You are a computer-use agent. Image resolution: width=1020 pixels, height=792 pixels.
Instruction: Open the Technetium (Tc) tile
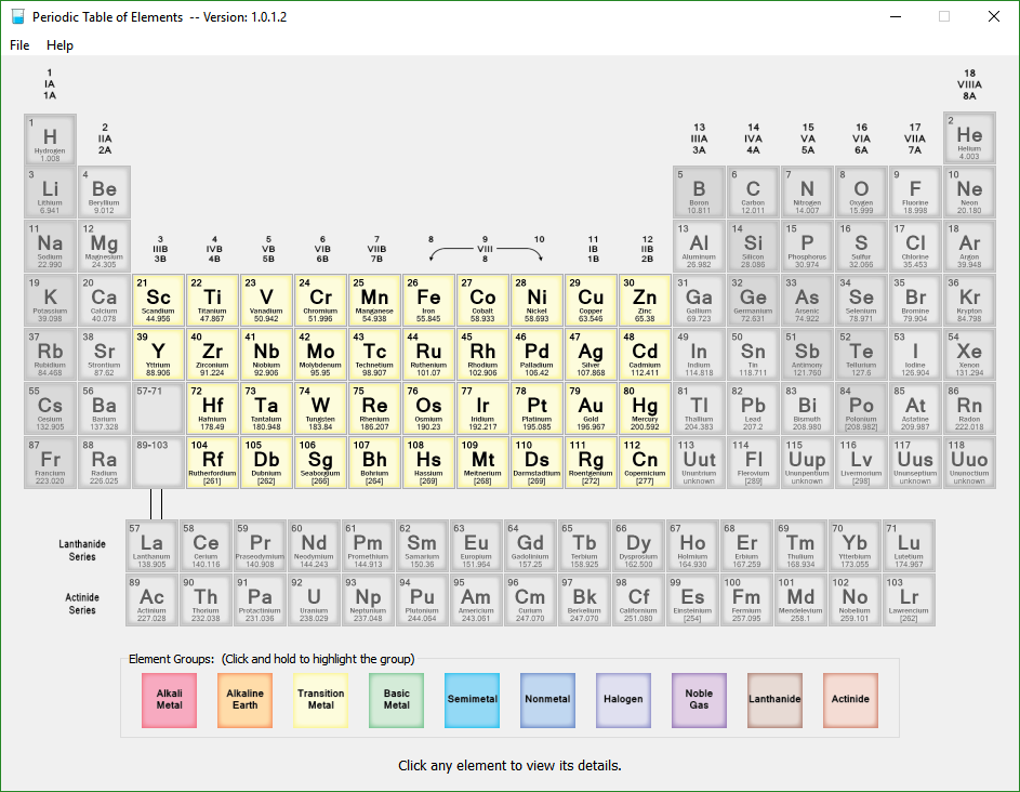[374, 354]
